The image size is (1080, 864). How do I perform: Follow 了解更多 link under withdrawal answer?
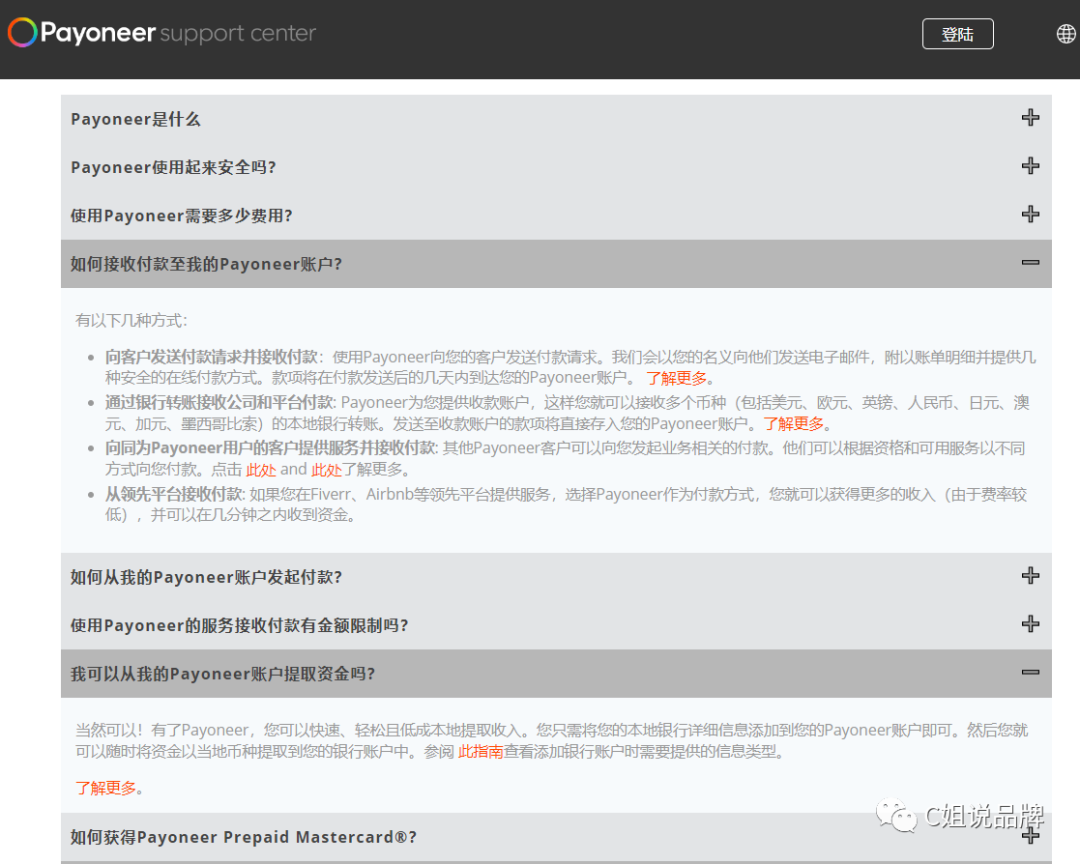pyautogui.click(x=106, y=788)
